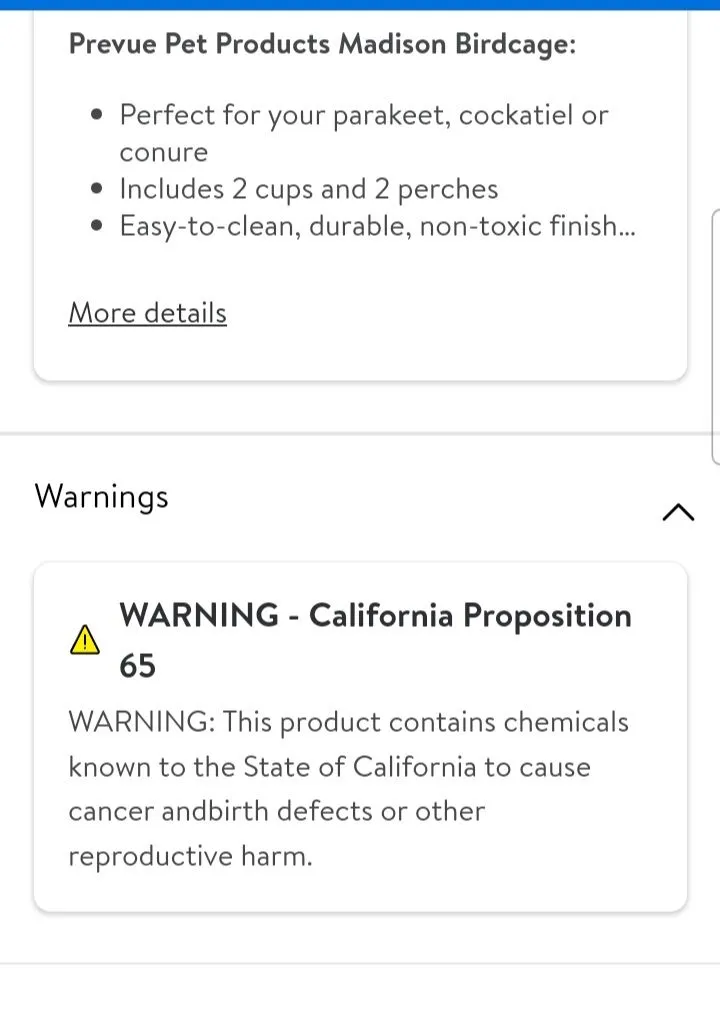This screenshot has width=720, height=1024.
Task: Click the "WARNING - California Proposition" title
Action: click(375, 615)
